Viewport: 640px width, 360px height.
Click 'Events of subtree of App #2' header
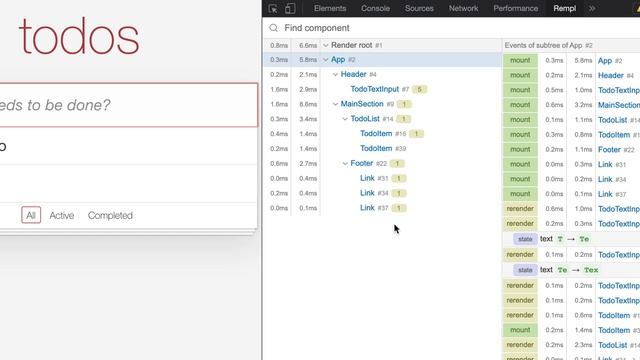coord(548,45)
